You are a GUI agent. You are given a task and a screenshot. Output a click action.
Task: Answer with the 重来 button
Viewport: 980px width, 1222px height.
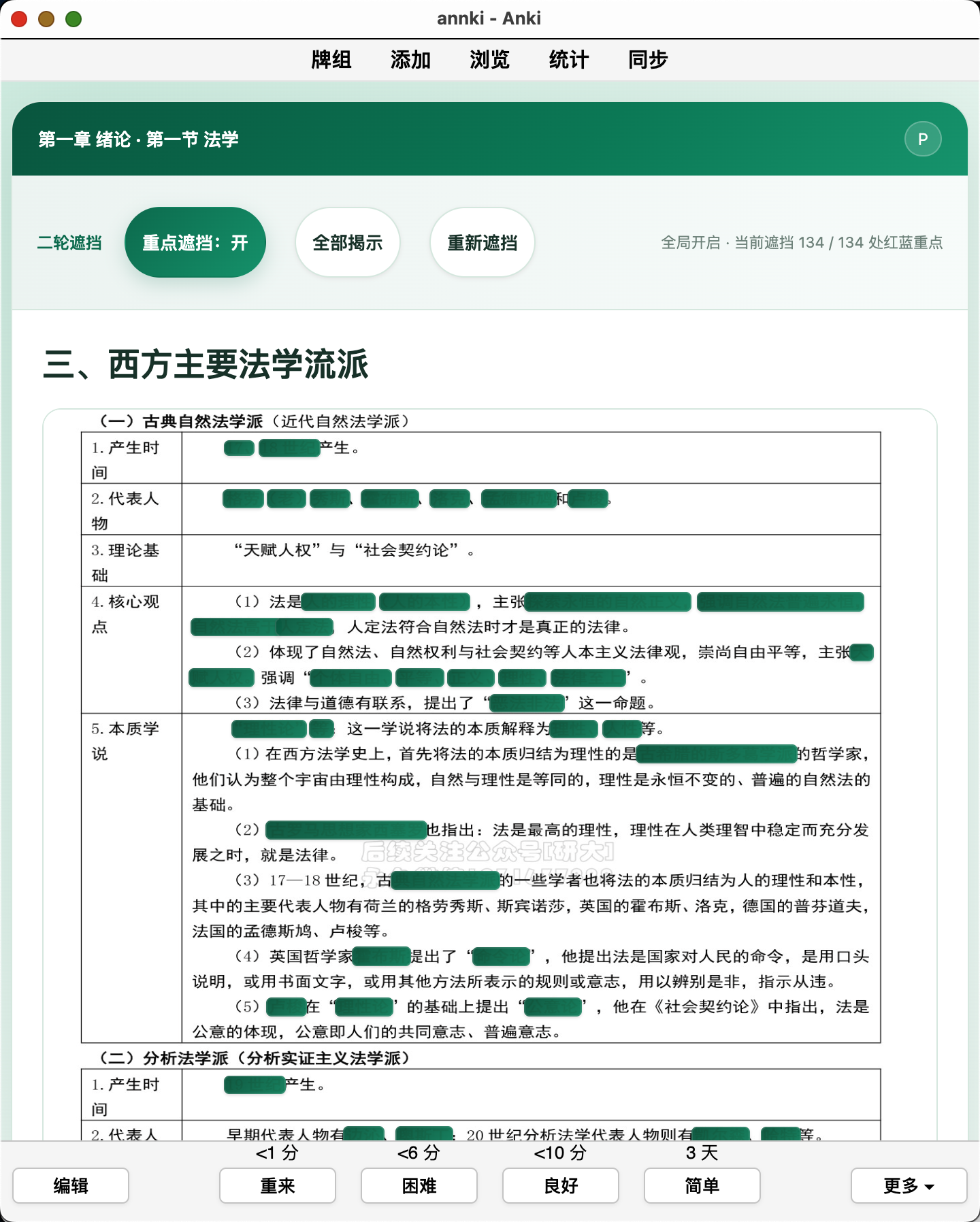point(278,1186)
